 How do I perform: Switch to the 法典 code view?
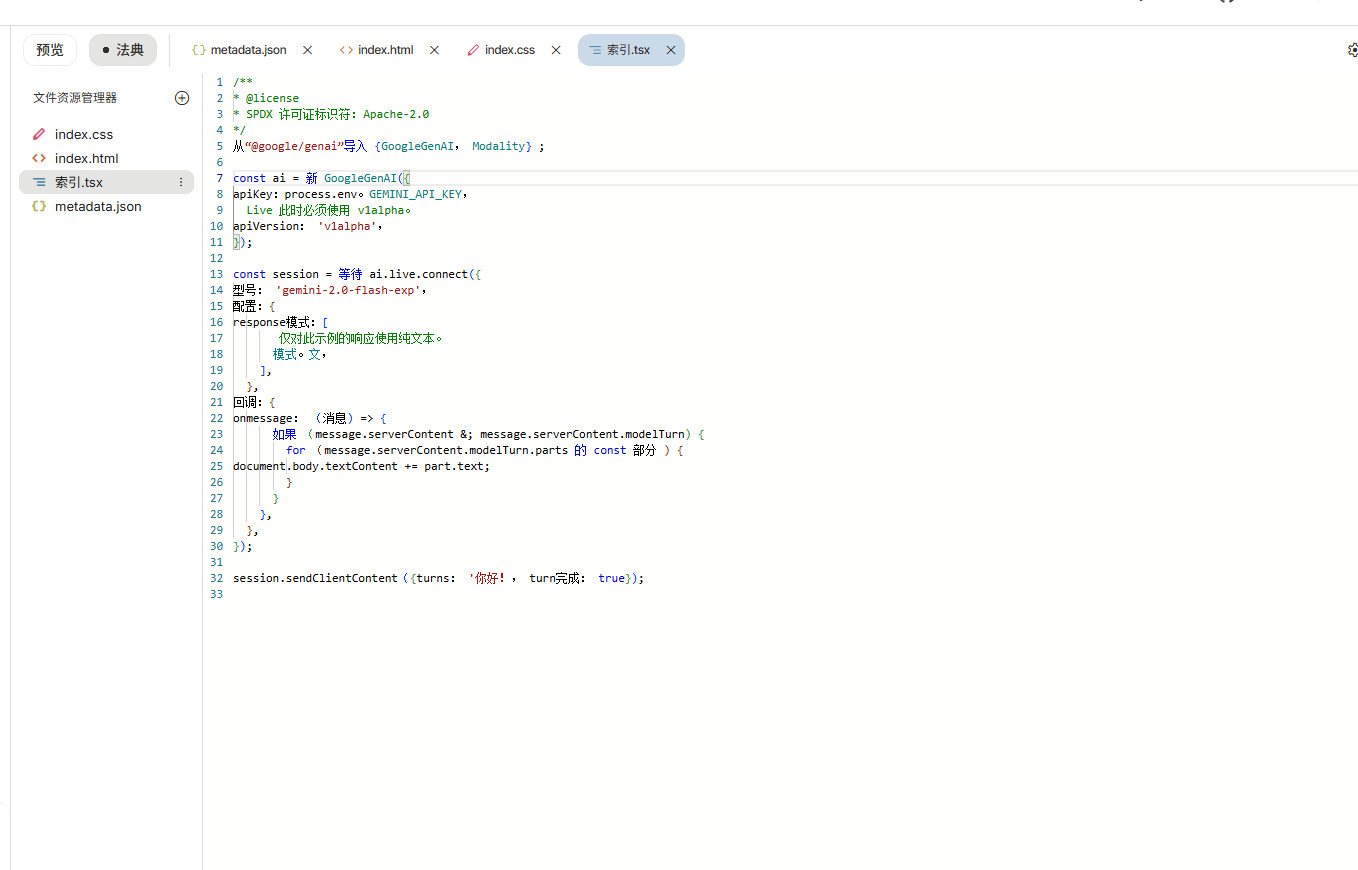point(123,50)
